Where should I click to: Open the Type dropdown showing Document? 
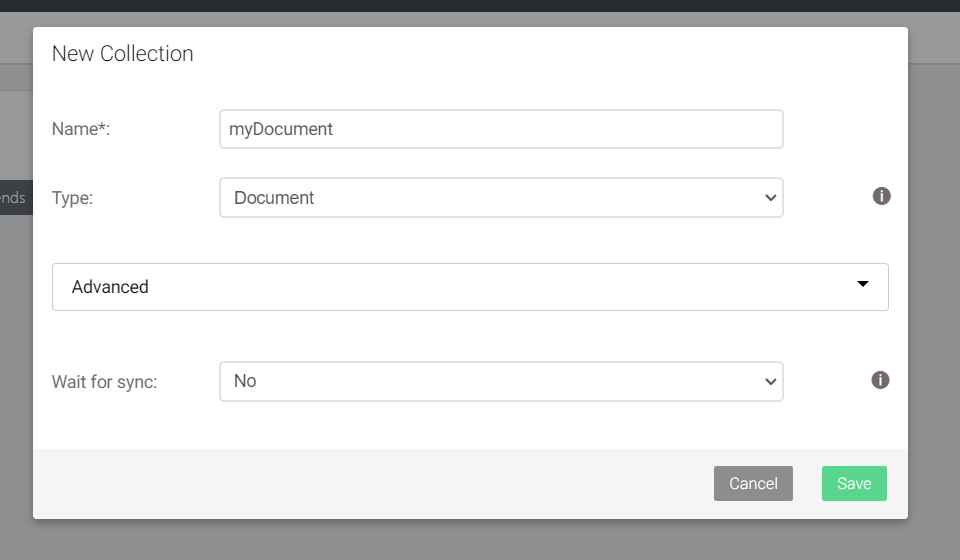[500, 198]
